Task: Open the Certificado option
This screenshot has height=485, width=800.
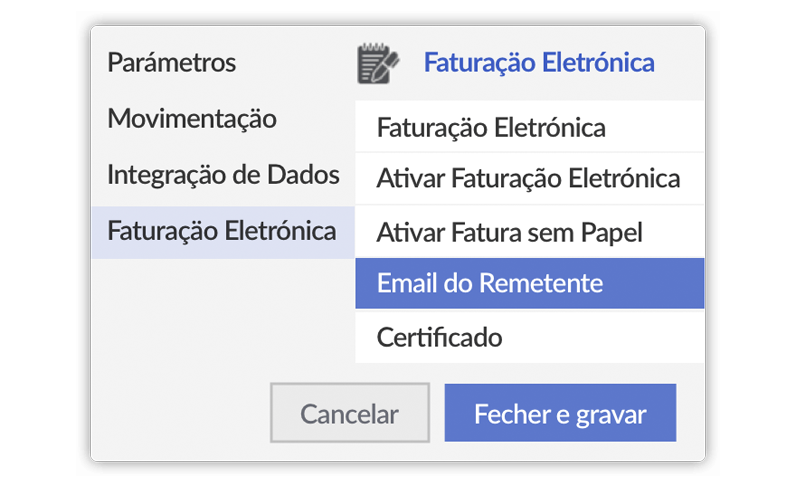Action: coord(530,337)
